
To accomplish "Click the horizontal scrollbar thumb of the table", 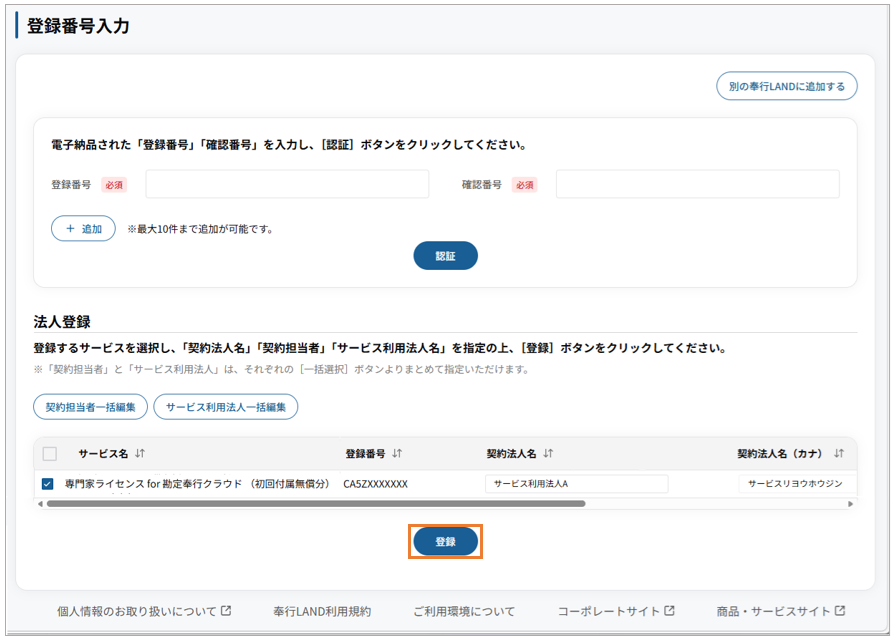I will click(316, 504).
